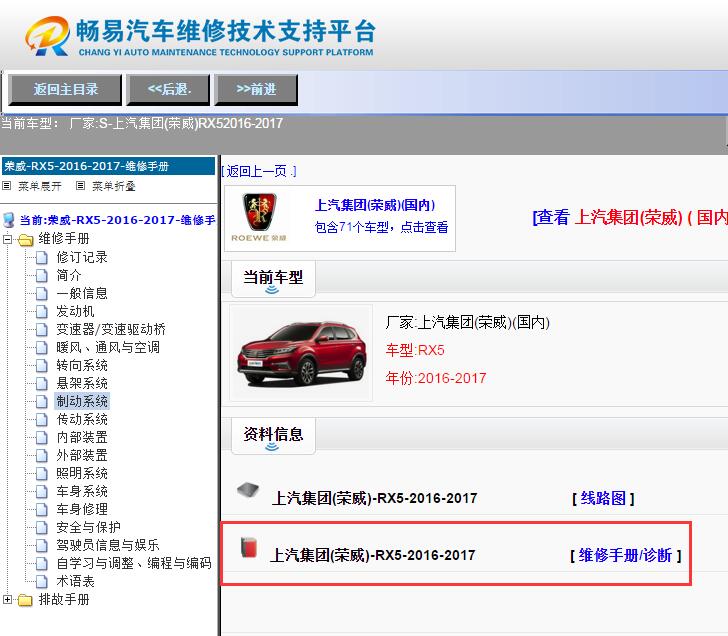The height and width of the screenshot is (636, 728).
Task: Select the 当前车型 section tab
Action: pyautogui.click(x=273, y=279)
